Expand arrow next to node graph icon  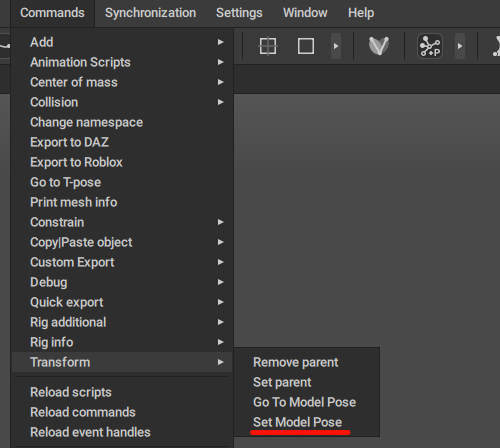tap(460, 46)
